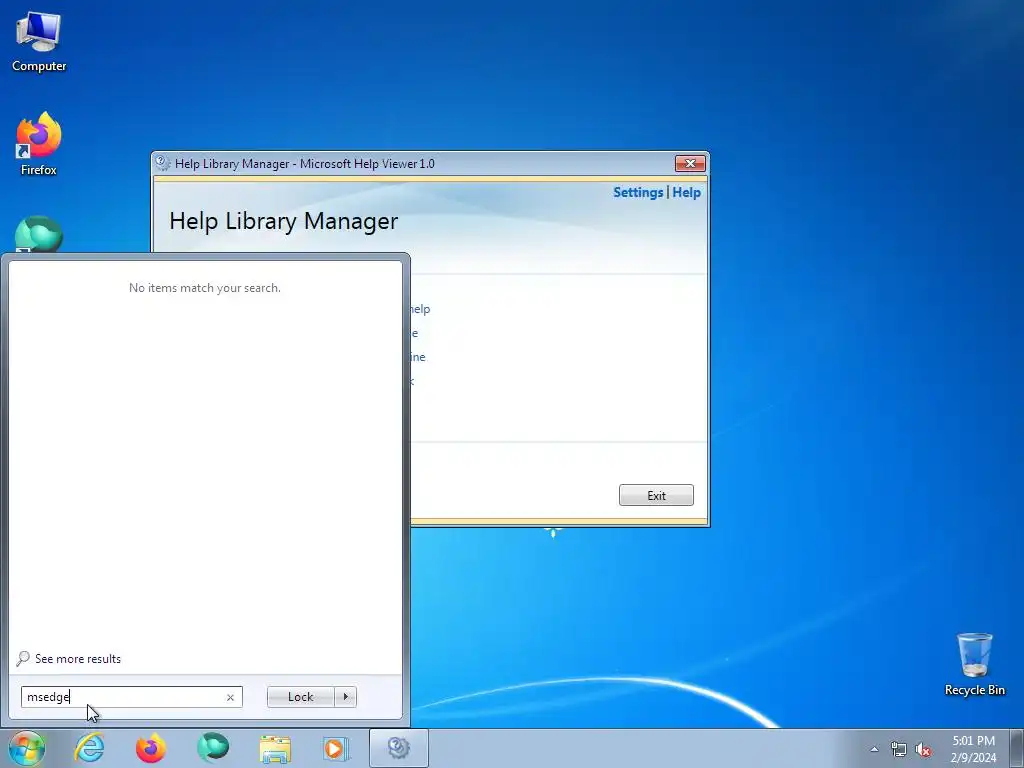Open Help link in Help Library Manager

coord(686,193)
